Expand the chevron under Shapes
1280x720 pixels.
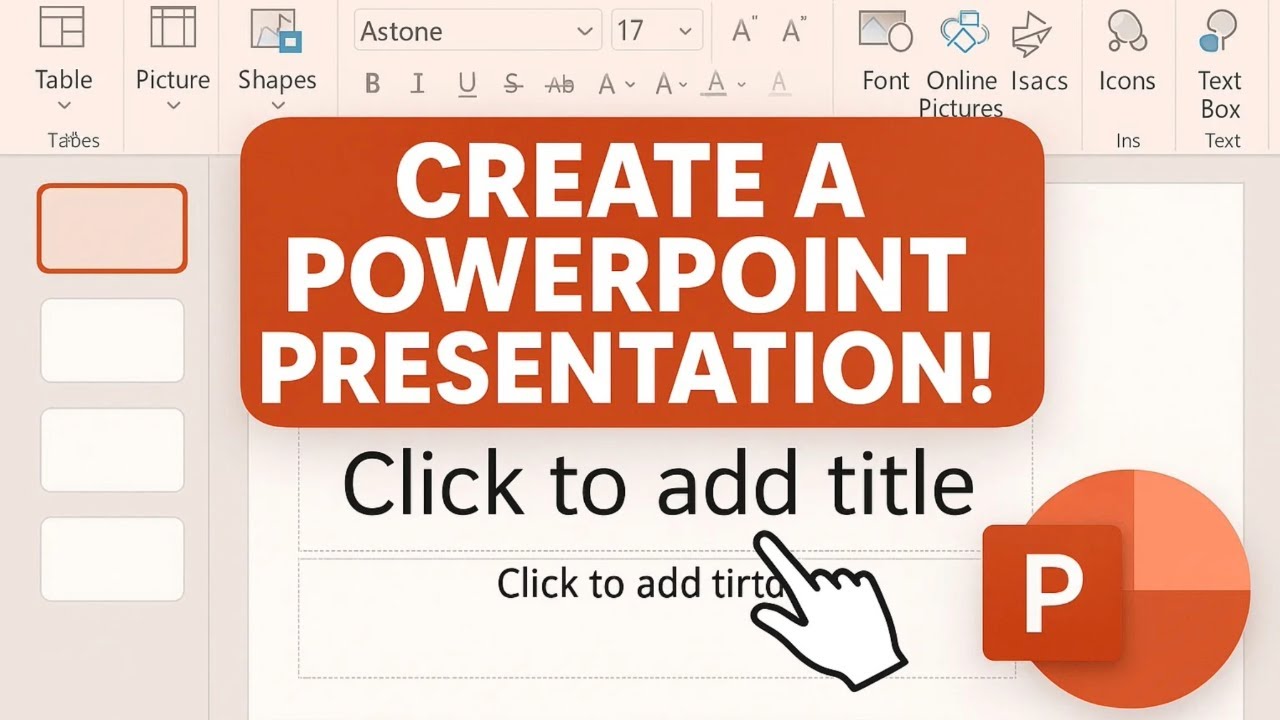277,107
